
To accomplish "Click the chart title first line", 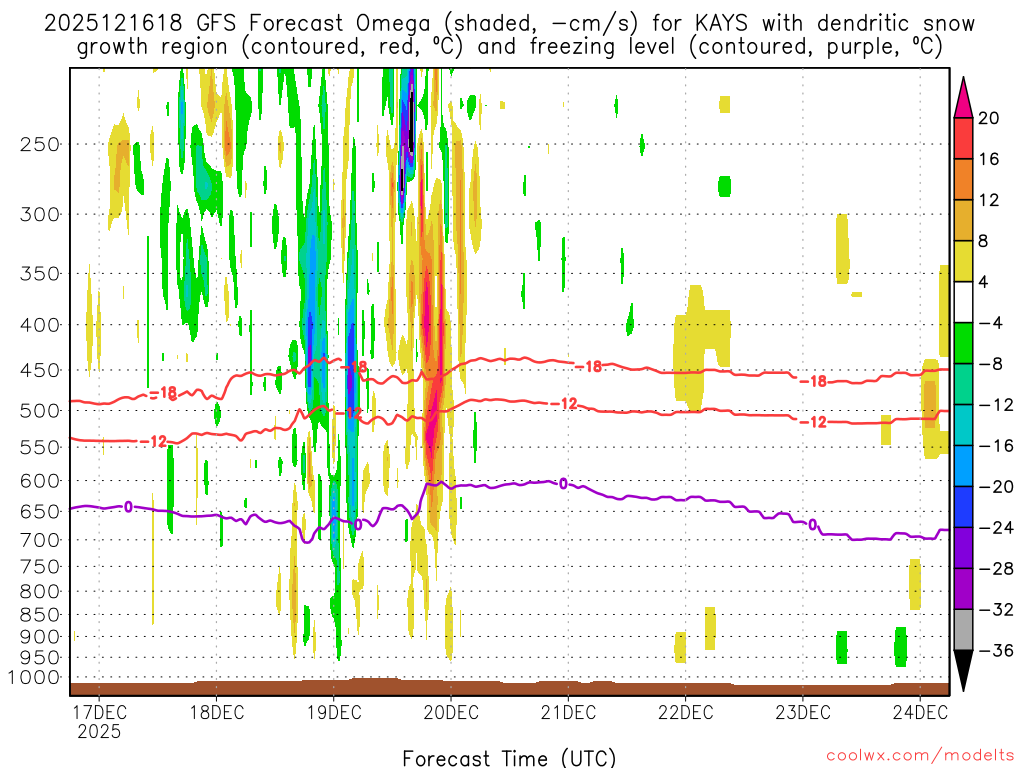I will [x=509, y=24].
